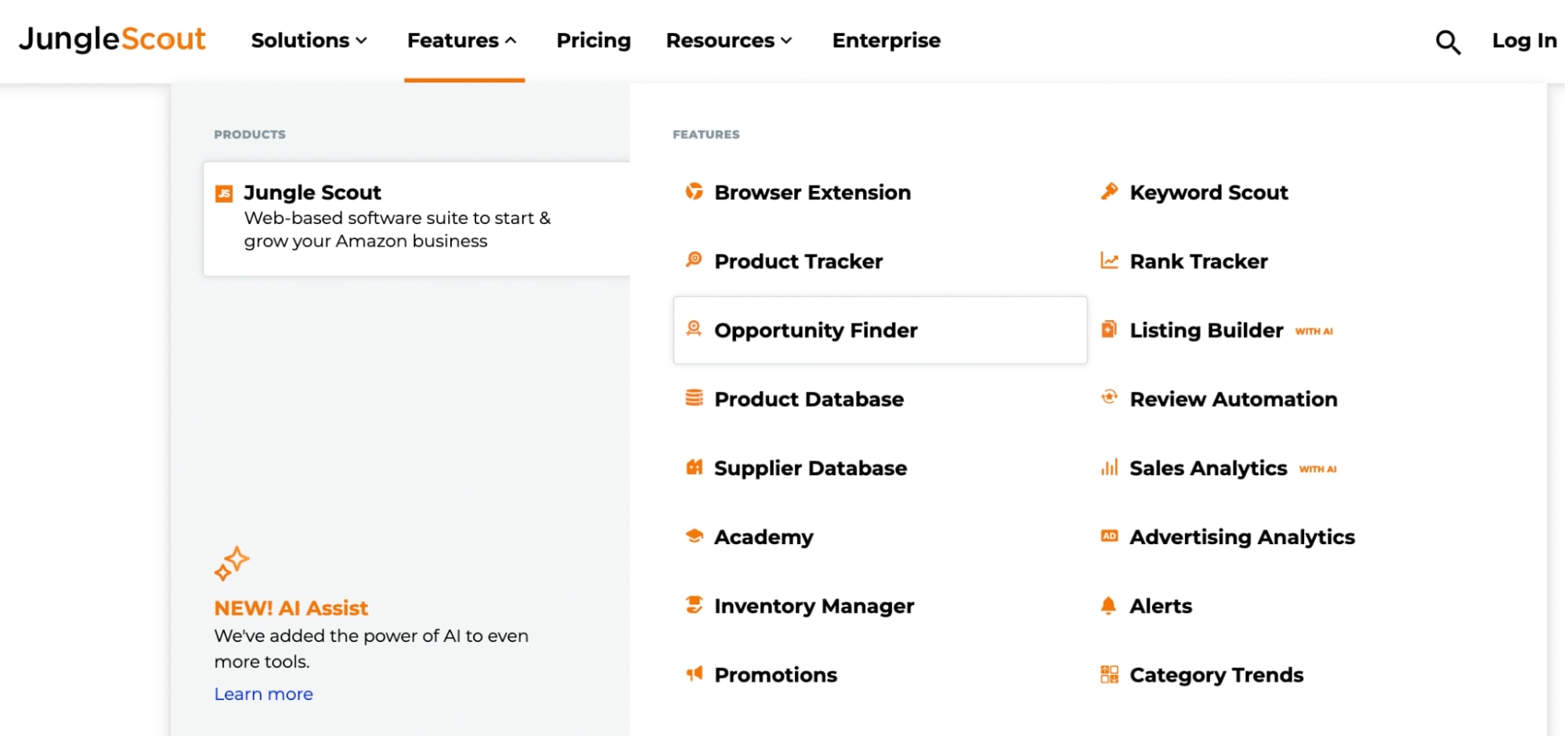The image size is (1568, 736).
Task: Open the Product Database feature
Action: (809, 399)
